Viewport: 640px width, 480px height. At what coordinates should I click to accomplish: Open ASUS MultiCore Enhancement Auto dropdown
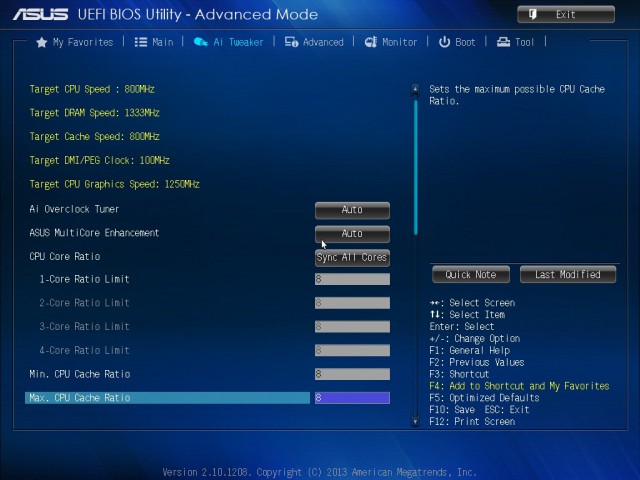pyautogui.click(x=352, y=234)
